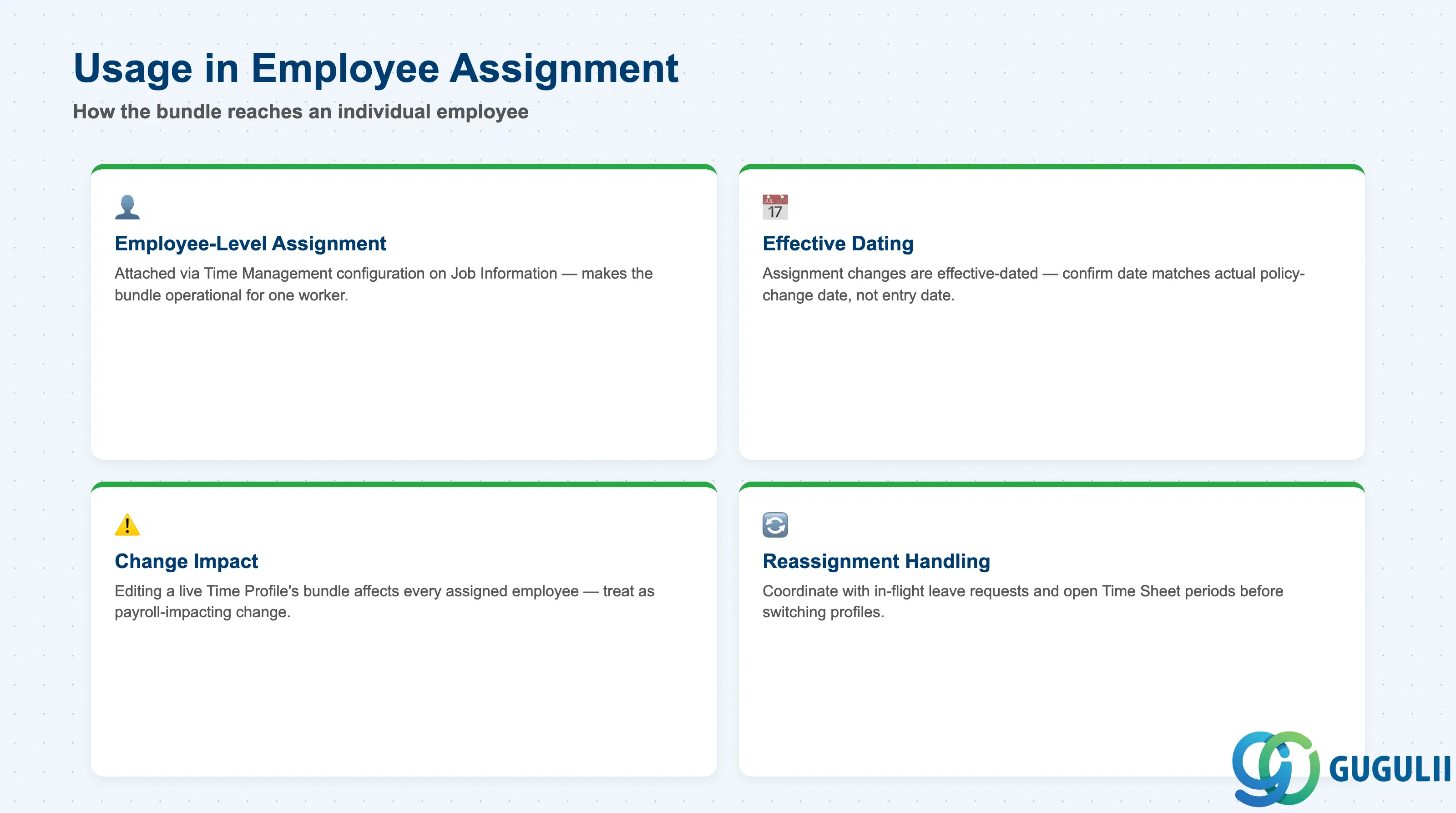Click the yellow warning triangle icon

(x=127, y=525)
